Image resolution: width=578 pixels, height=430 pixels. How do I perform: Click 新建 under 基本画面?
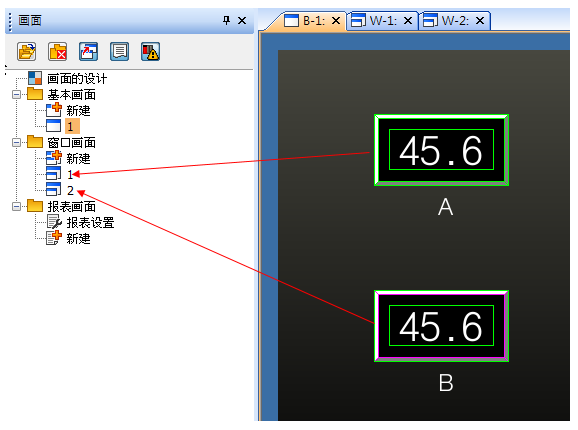tap(78, 111)
